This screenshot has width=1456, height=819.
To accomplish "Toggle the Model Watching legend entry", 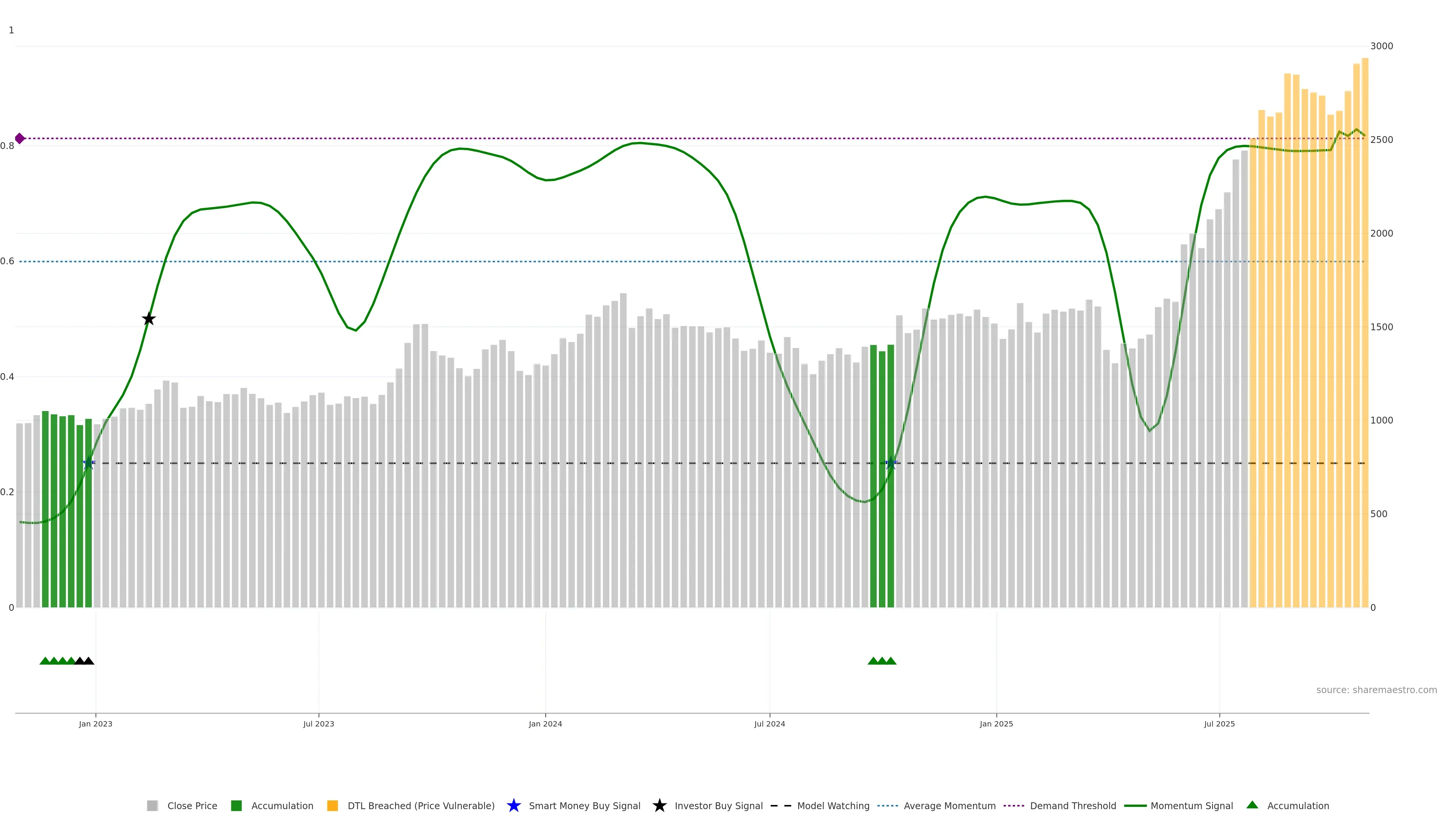I will [833, 805].
